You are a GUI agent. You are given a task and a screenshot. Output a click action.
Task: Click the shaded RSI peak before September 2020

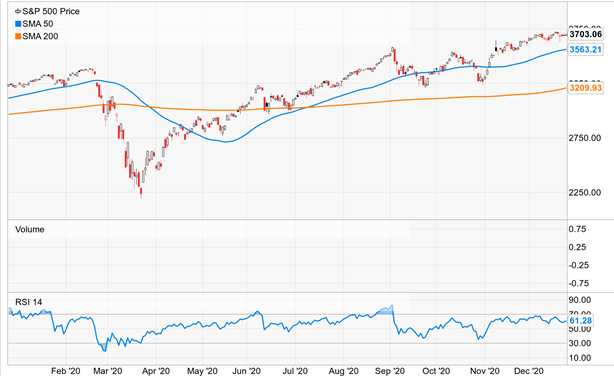pos(385,310)
